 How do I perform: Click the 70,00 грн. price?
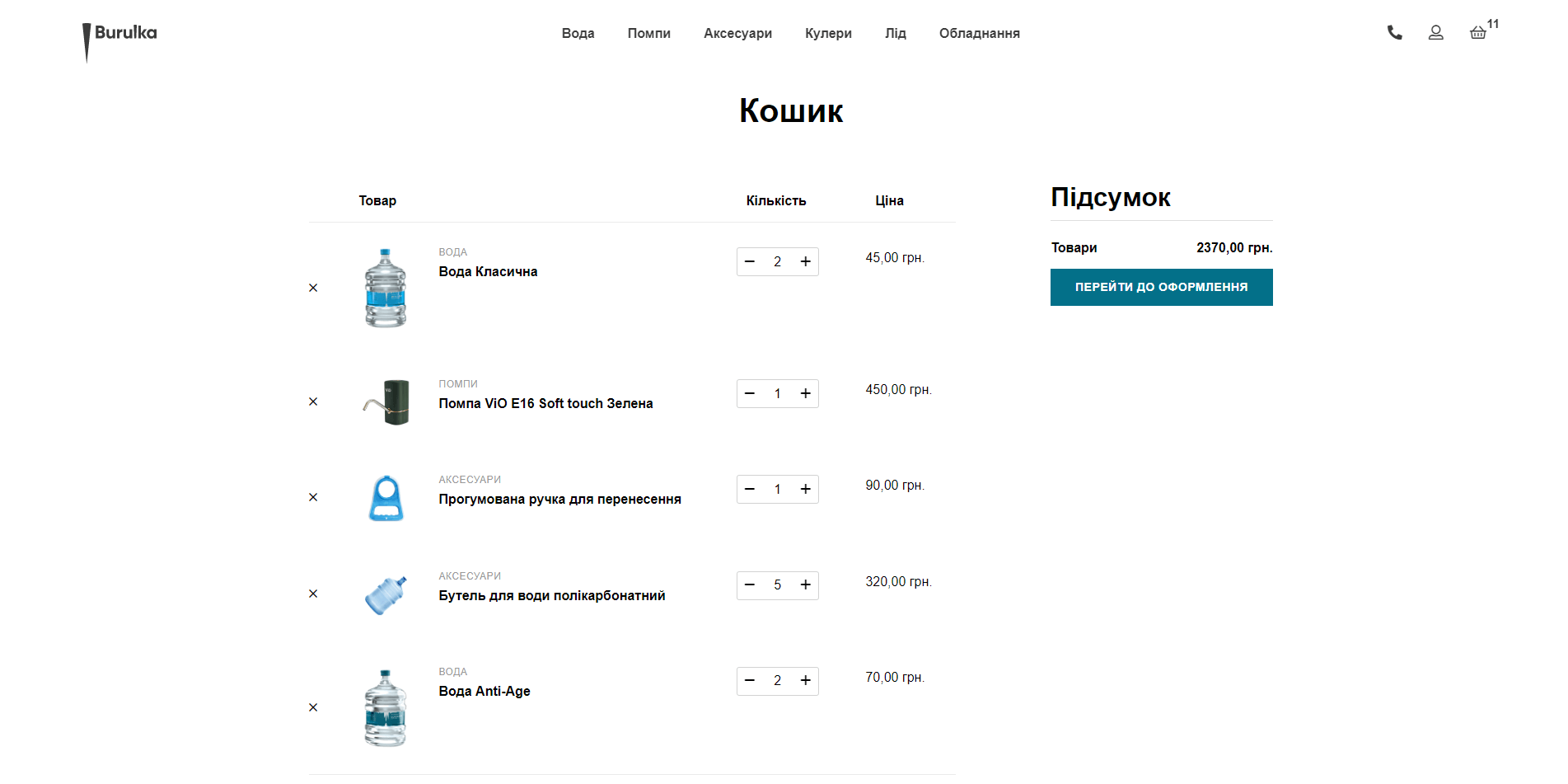click(x=895, y=677)
